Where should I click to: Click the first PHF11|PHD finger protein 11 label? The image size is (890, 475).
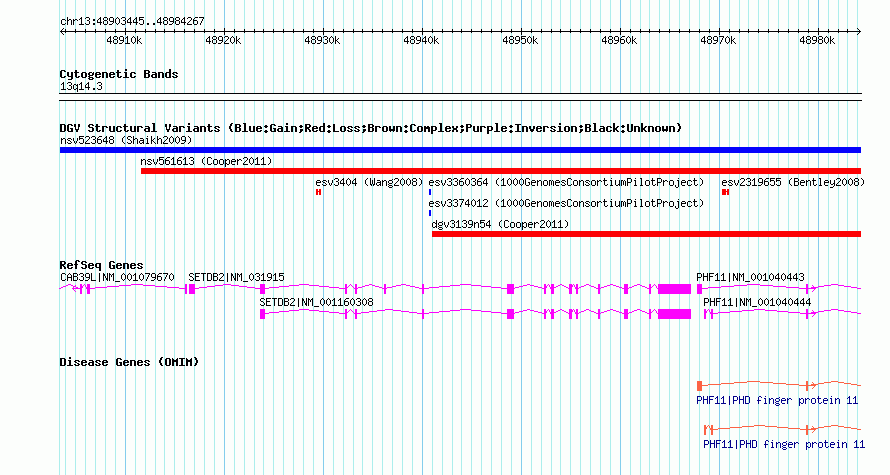pos(777,401)
